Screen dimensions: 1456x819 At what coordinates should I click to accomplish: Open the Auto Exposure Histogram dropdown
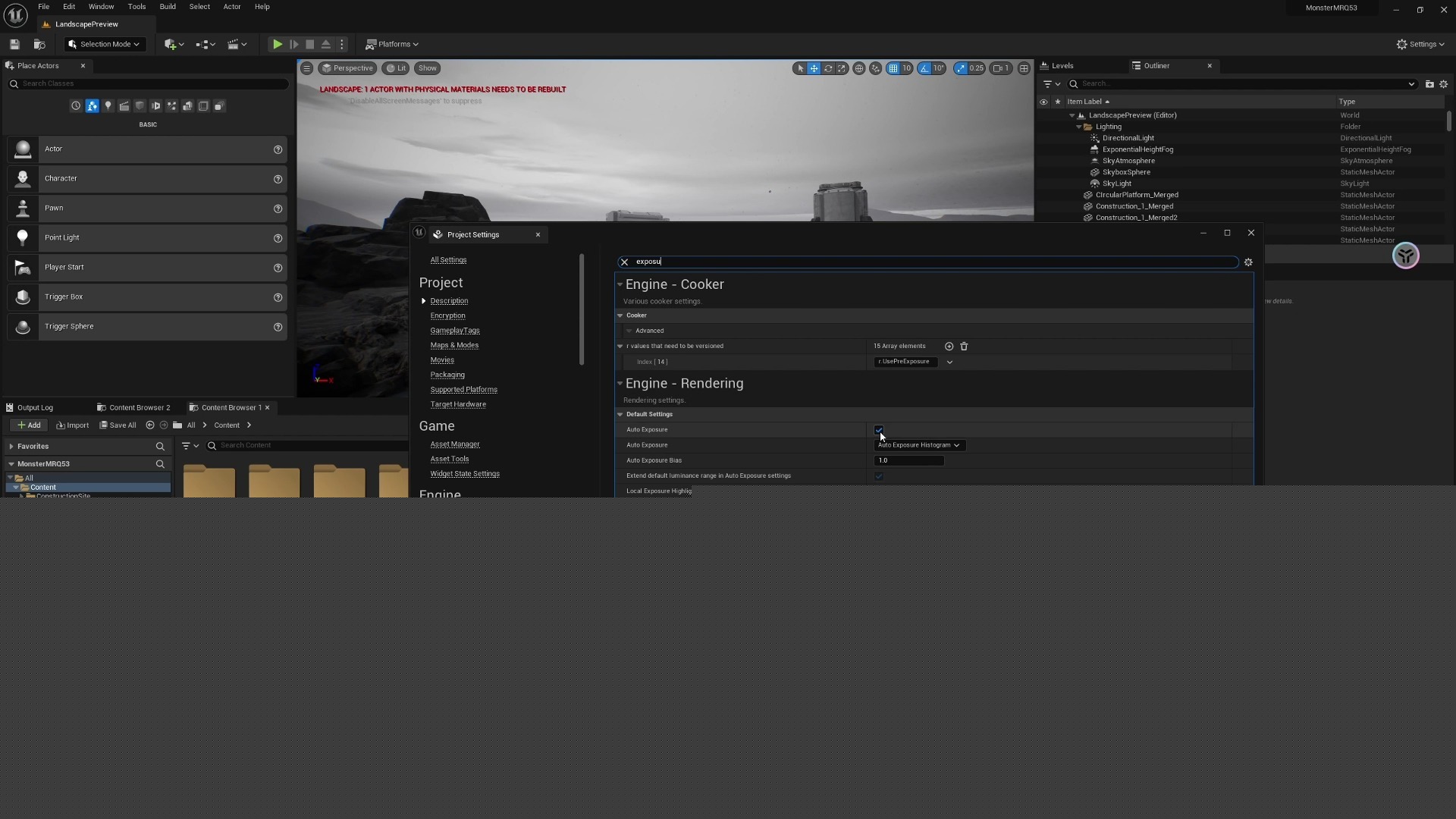pos(918,445)
